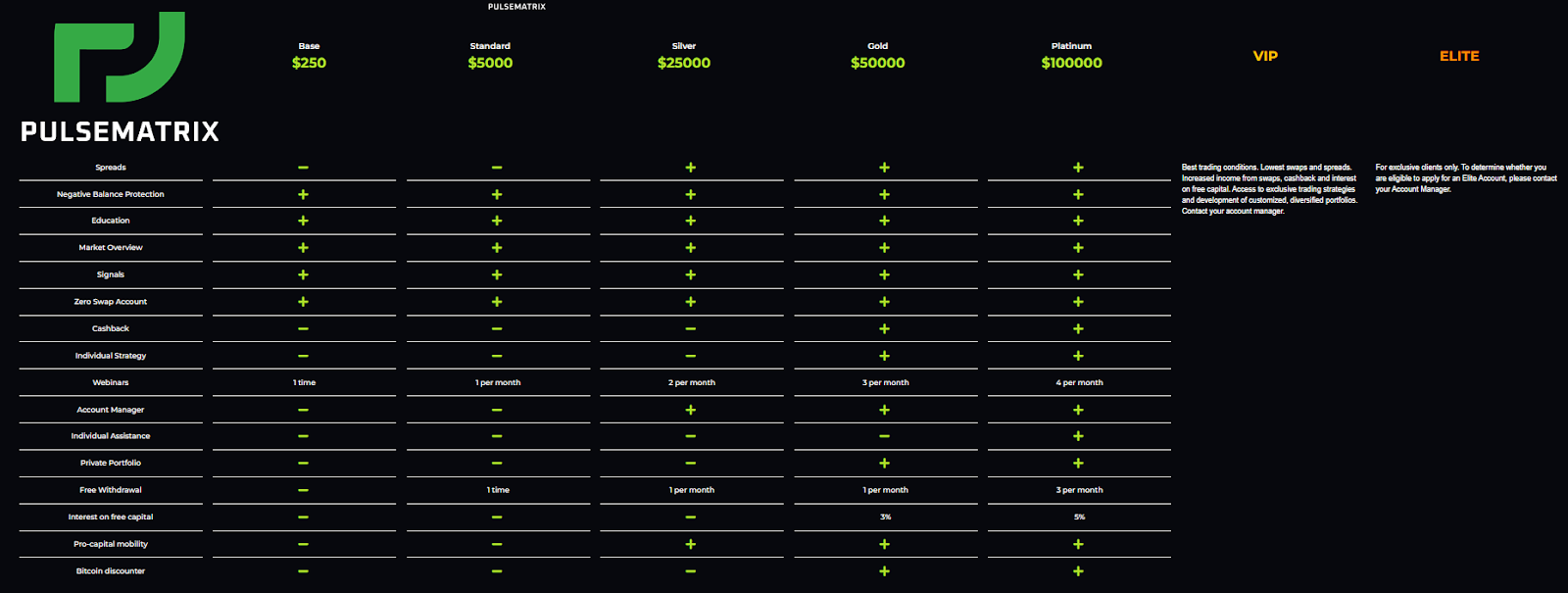Click the Individual Assistance plus under Platinum
Image resolution: width=1568 pixels, height=593 pixels.
tap(1078, 436)
